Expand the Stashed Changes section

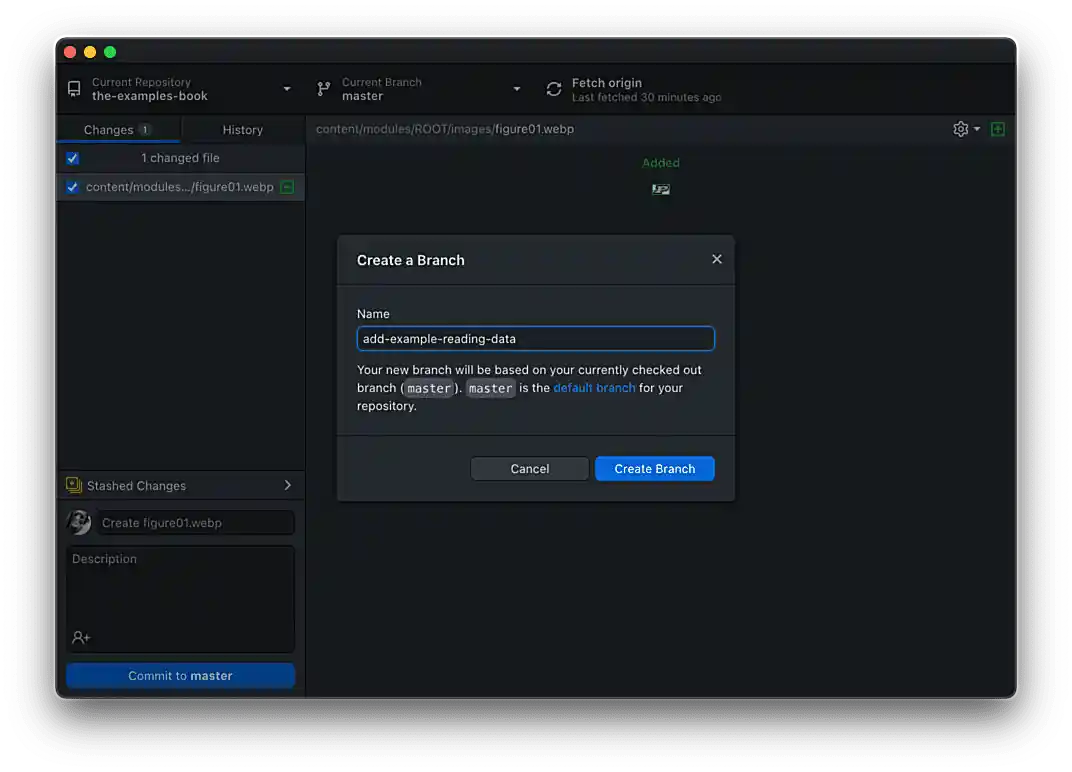289,485
